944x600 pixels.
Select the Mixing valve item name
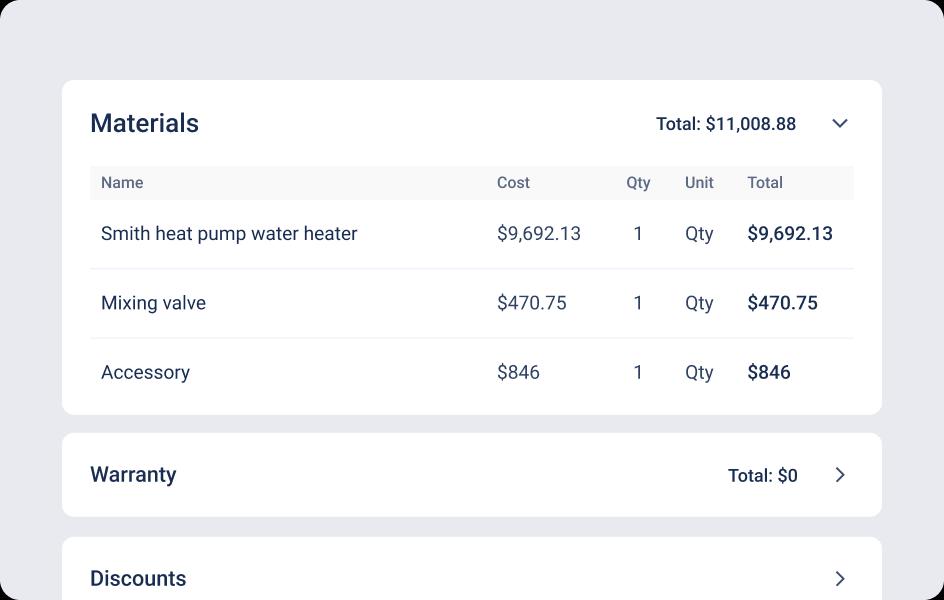[x=153, y=303]
